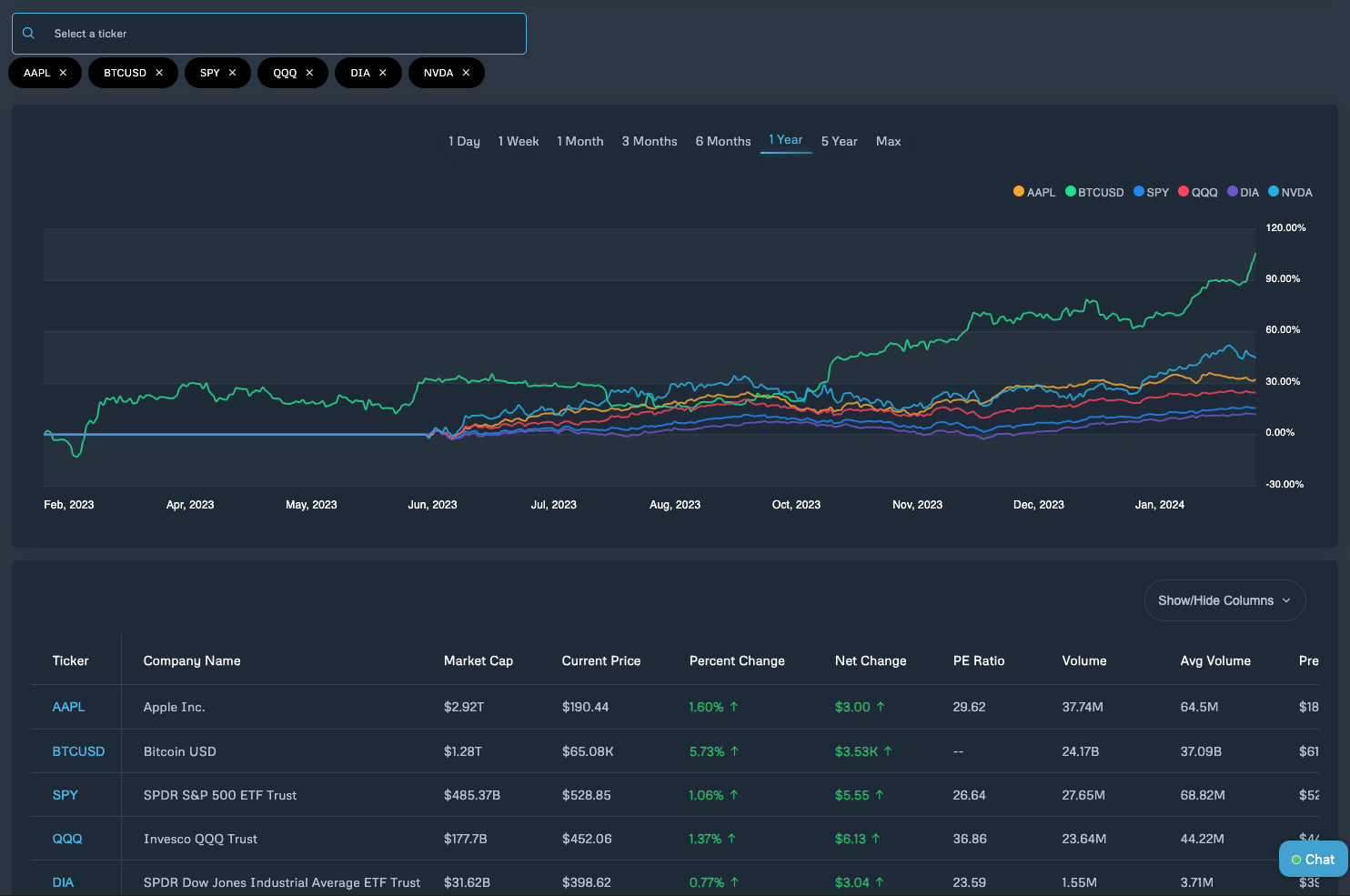Remove SPY chip using its X icon
The image size is (1350, 896).
233,73
